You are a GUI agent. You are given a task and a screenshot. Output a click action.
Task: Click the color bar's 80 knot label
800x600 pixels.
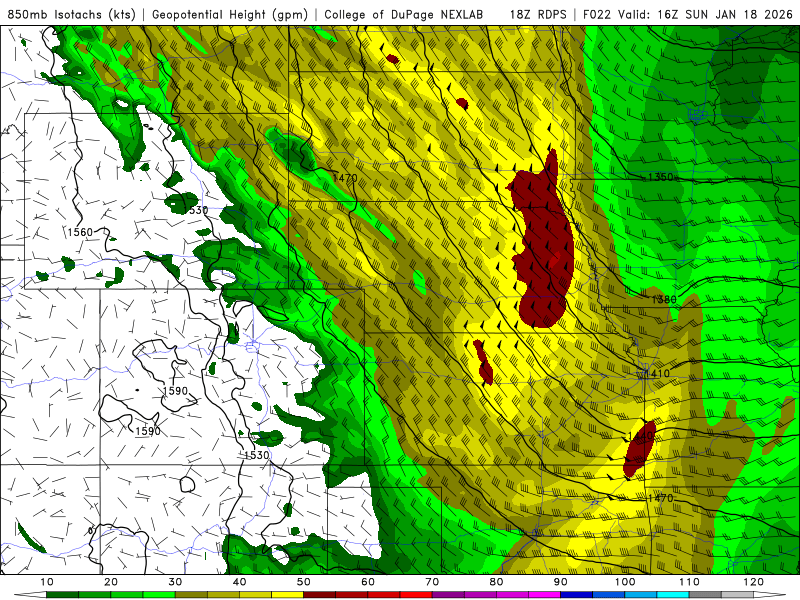click(x=496, y=582)
